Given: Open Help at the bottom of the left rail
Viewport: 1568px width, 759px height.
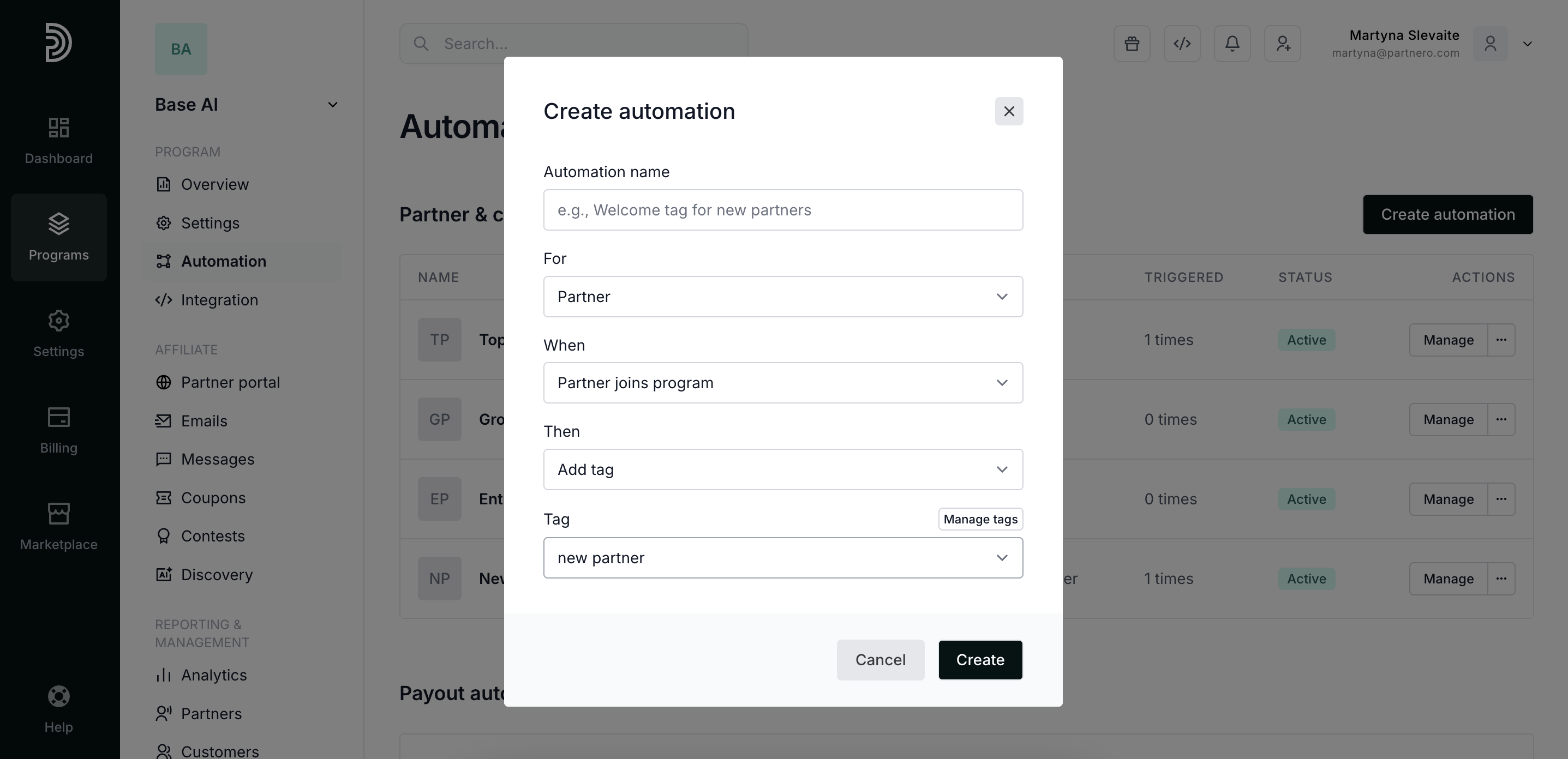Looking at the screenshot, I should pos(58,708).
